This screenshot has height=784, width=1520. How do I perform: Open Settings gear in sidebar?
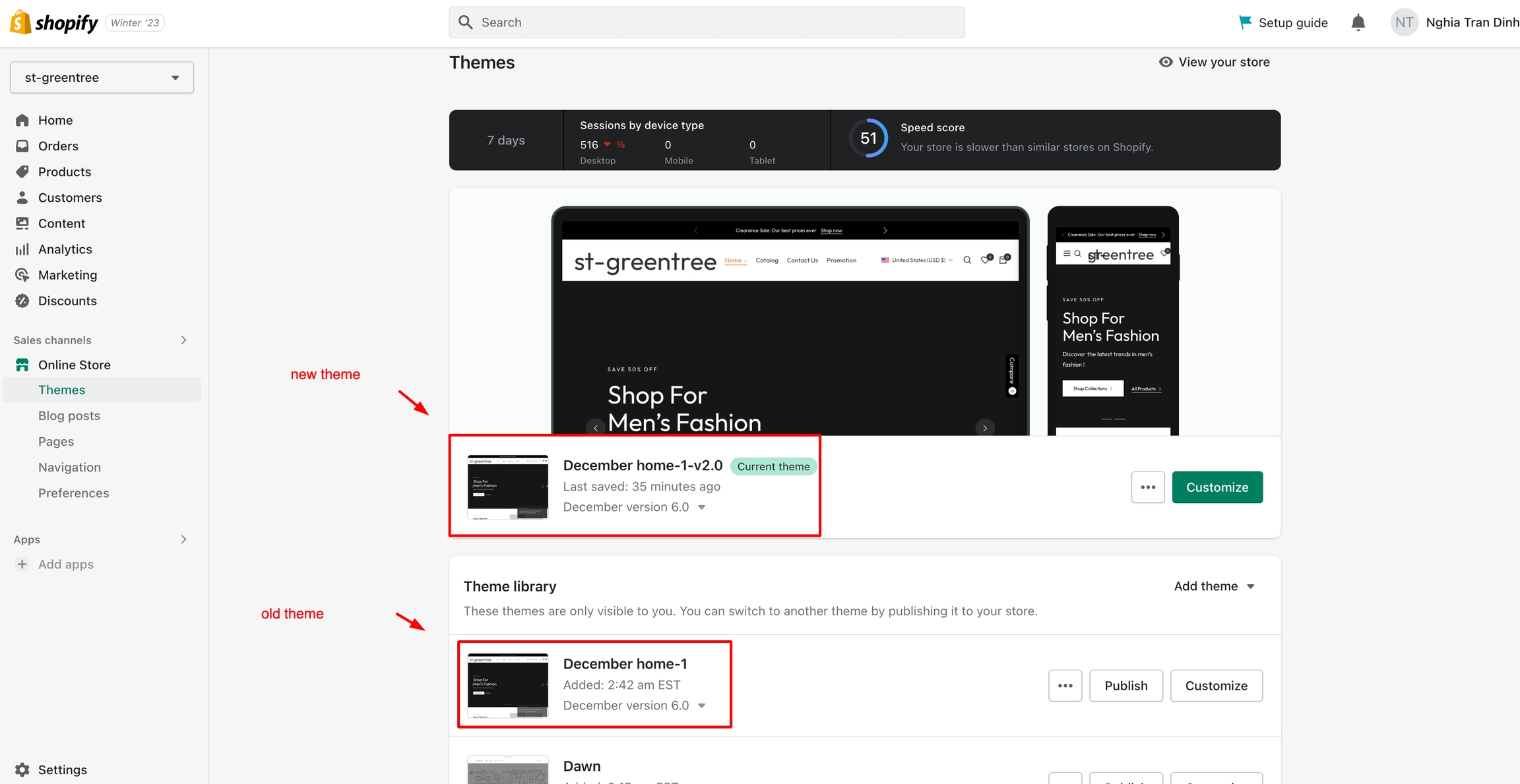pos(22,769)
